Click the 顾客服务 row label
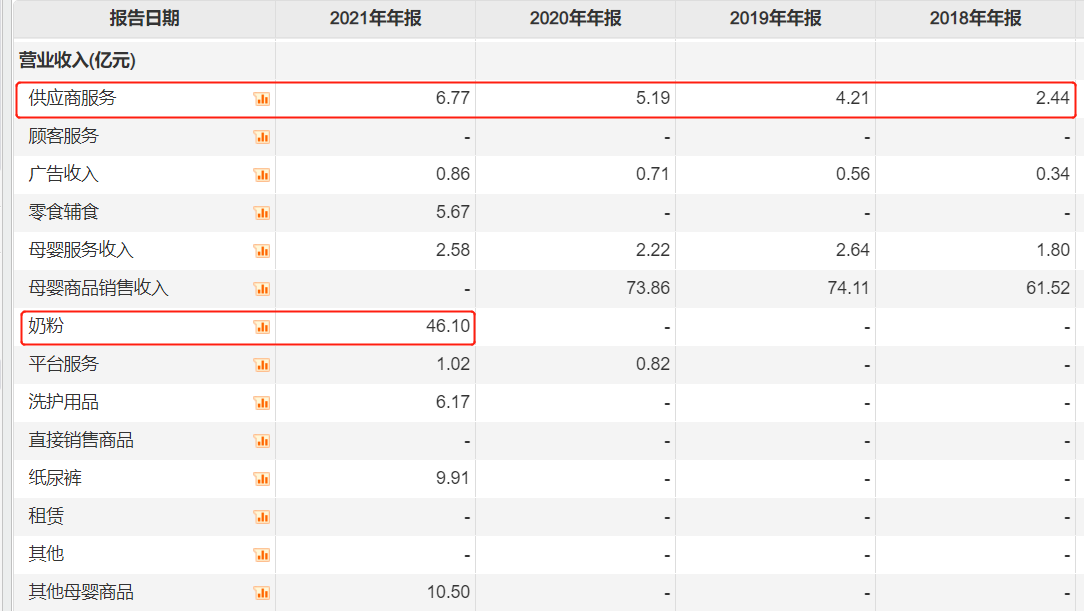1084x611 pixels. coord(64,136)
